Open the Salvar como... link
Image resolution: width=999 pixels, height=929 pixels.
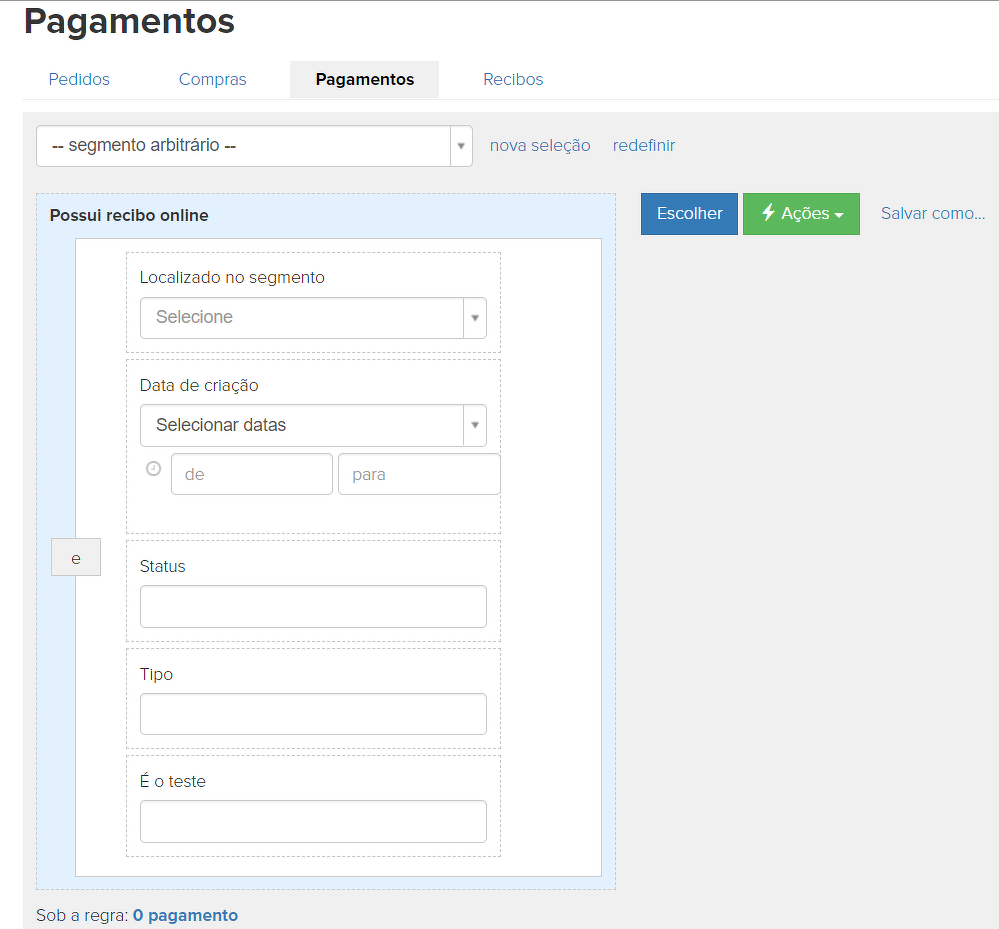(x=933, y=213)
